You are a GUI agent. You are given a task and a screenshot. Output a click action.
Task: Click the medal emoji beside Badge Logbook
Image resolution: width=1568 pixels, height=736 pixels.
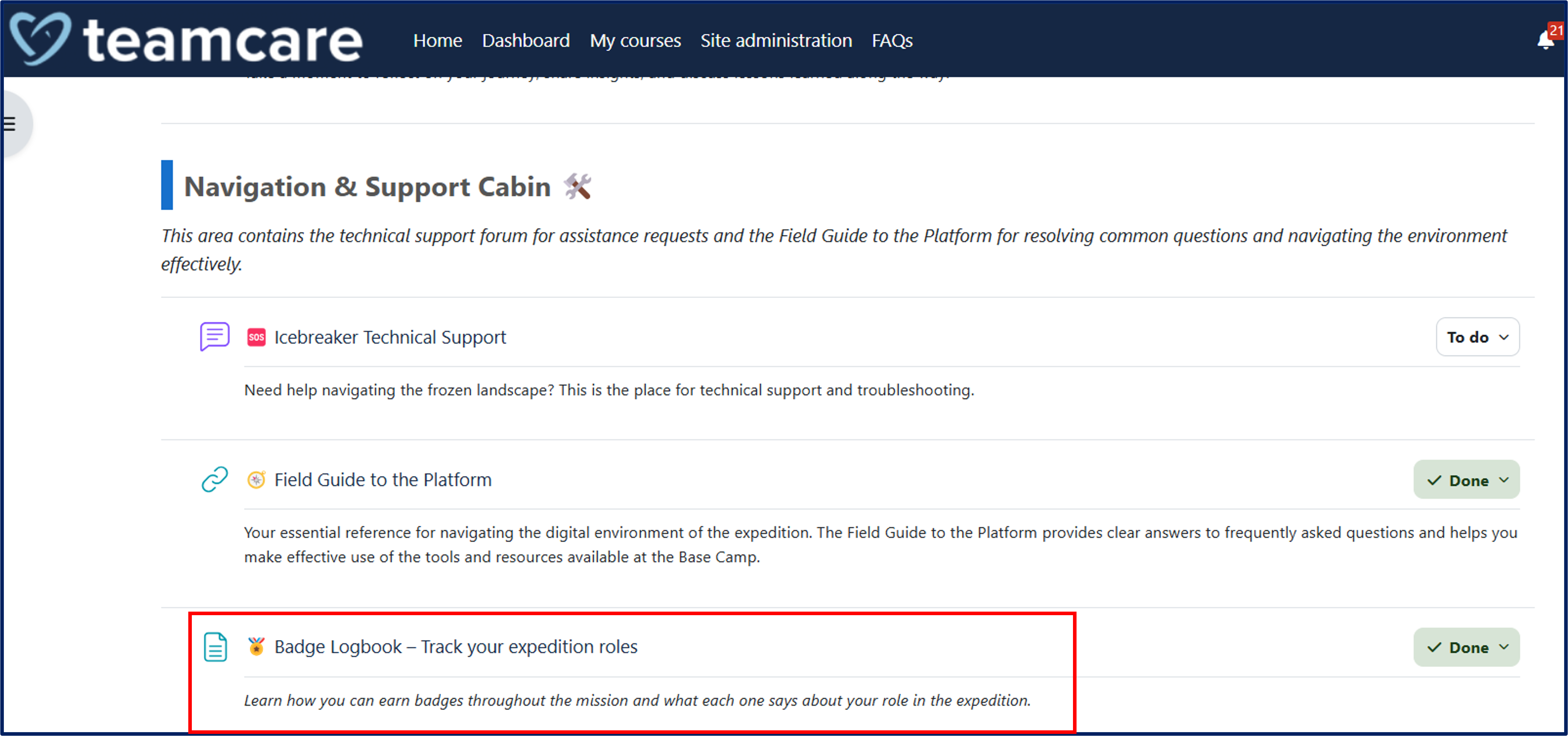pyautogui.click(x=256, y=646)
